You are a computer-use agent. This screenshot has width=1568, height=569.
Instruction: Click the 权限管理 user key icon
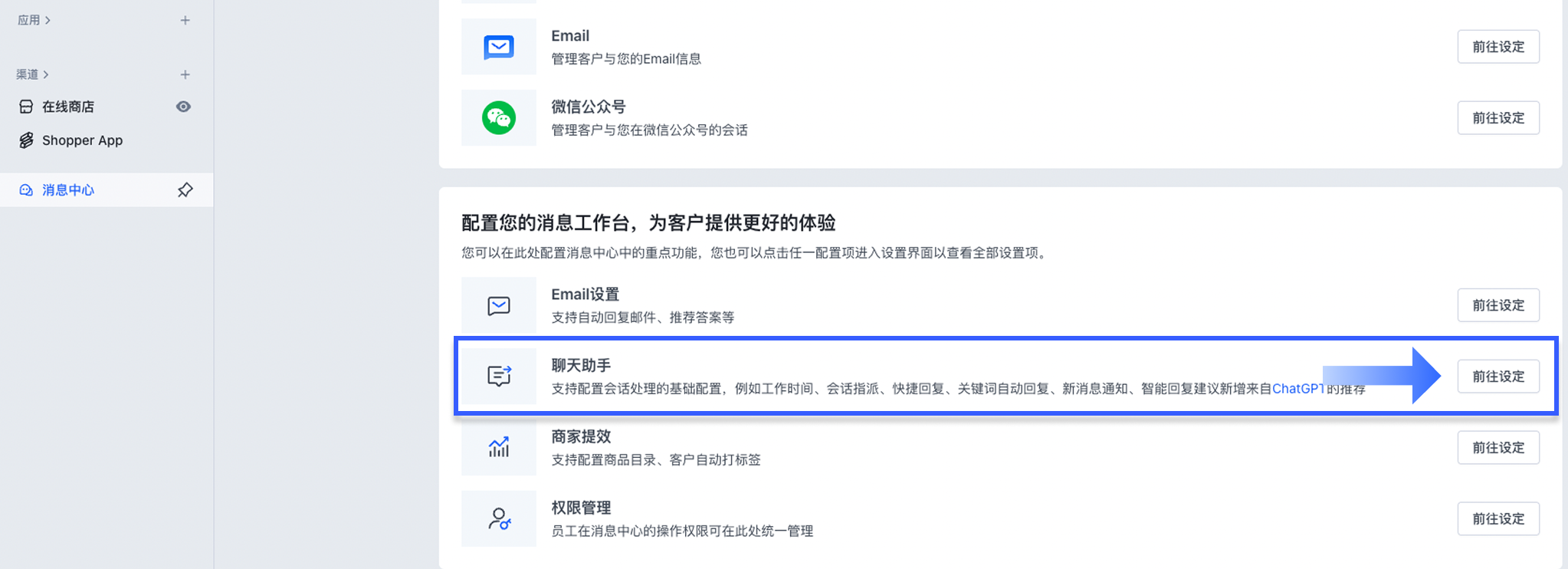499,519
